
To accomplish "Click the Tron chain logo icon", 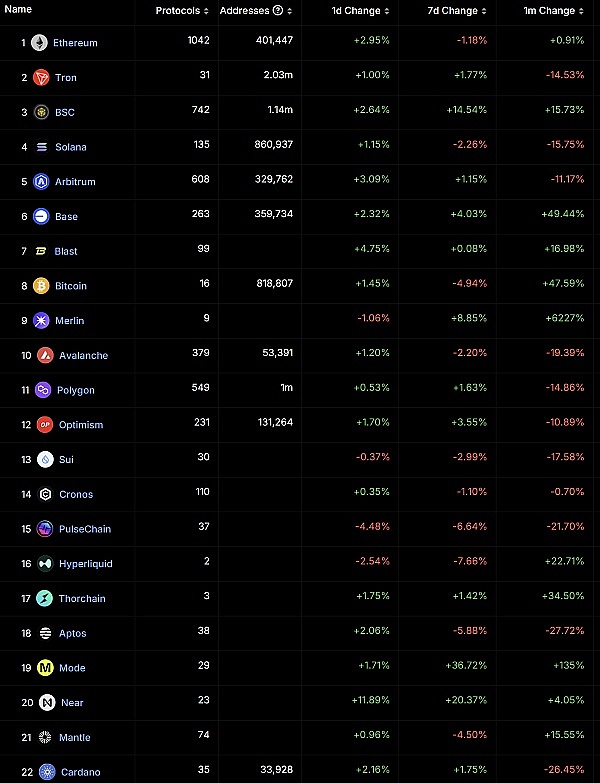I will pyautogui.click(x=41, y=78).
